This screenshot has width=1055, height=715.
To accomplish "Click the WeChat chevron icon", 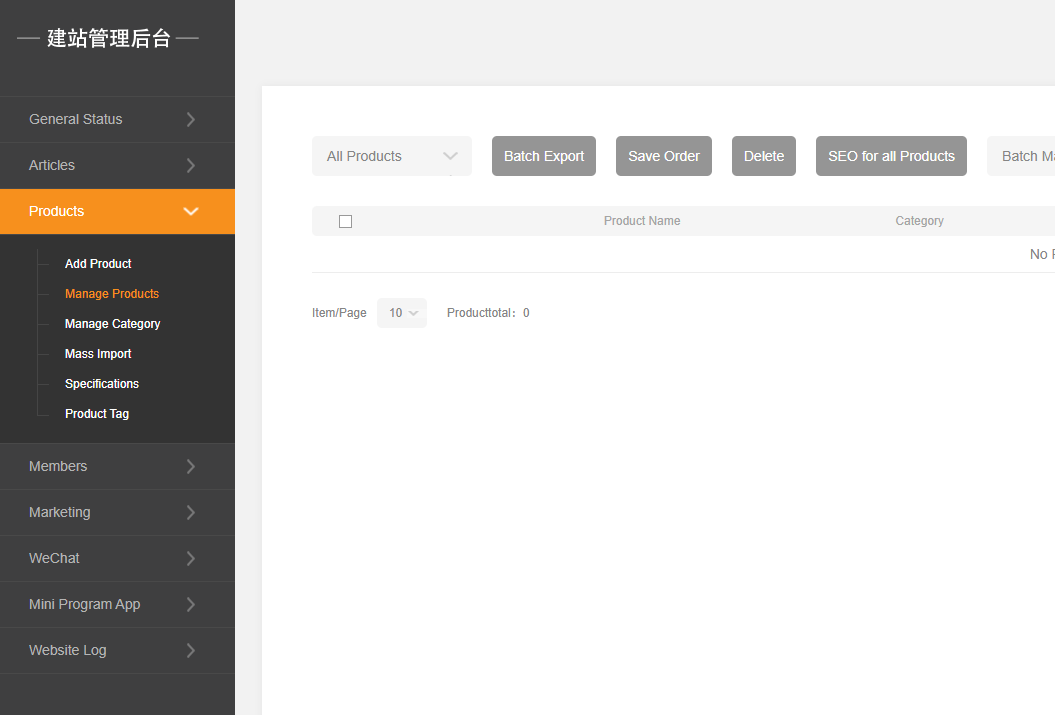I will pyautogui.click(x=190, y=559).
